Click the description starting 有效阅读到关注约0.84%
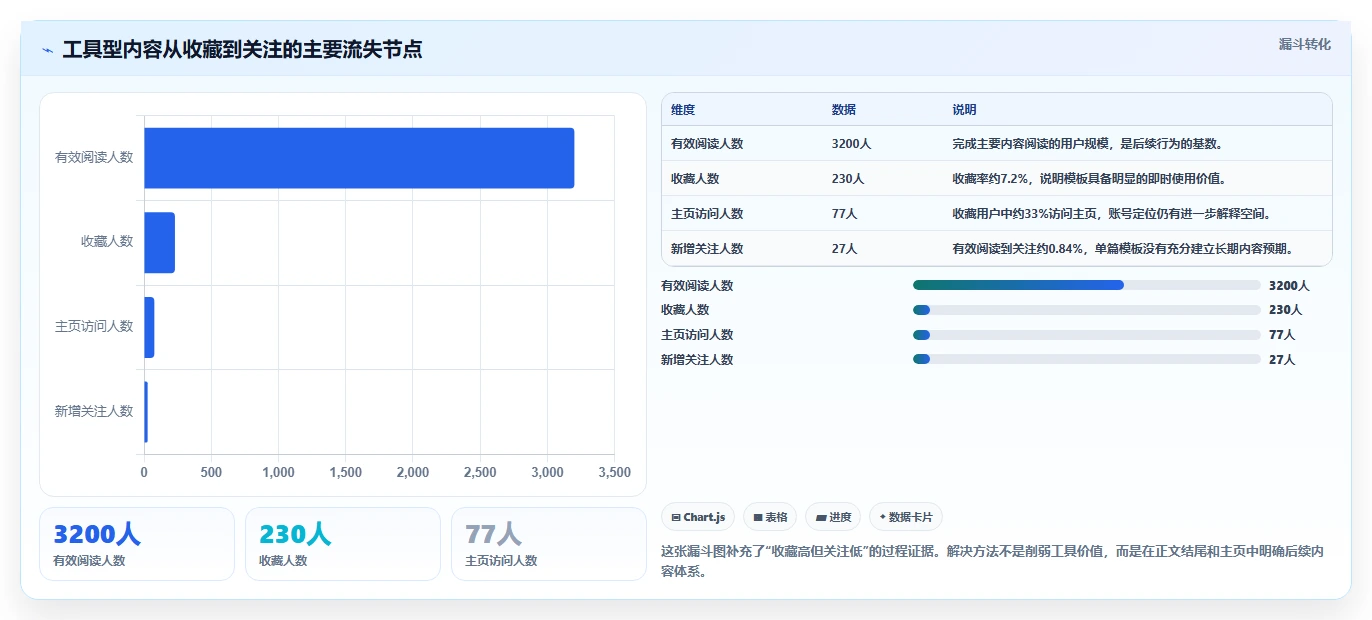This screenshot has height=620, width=1372. click(x=1124, y=249)
